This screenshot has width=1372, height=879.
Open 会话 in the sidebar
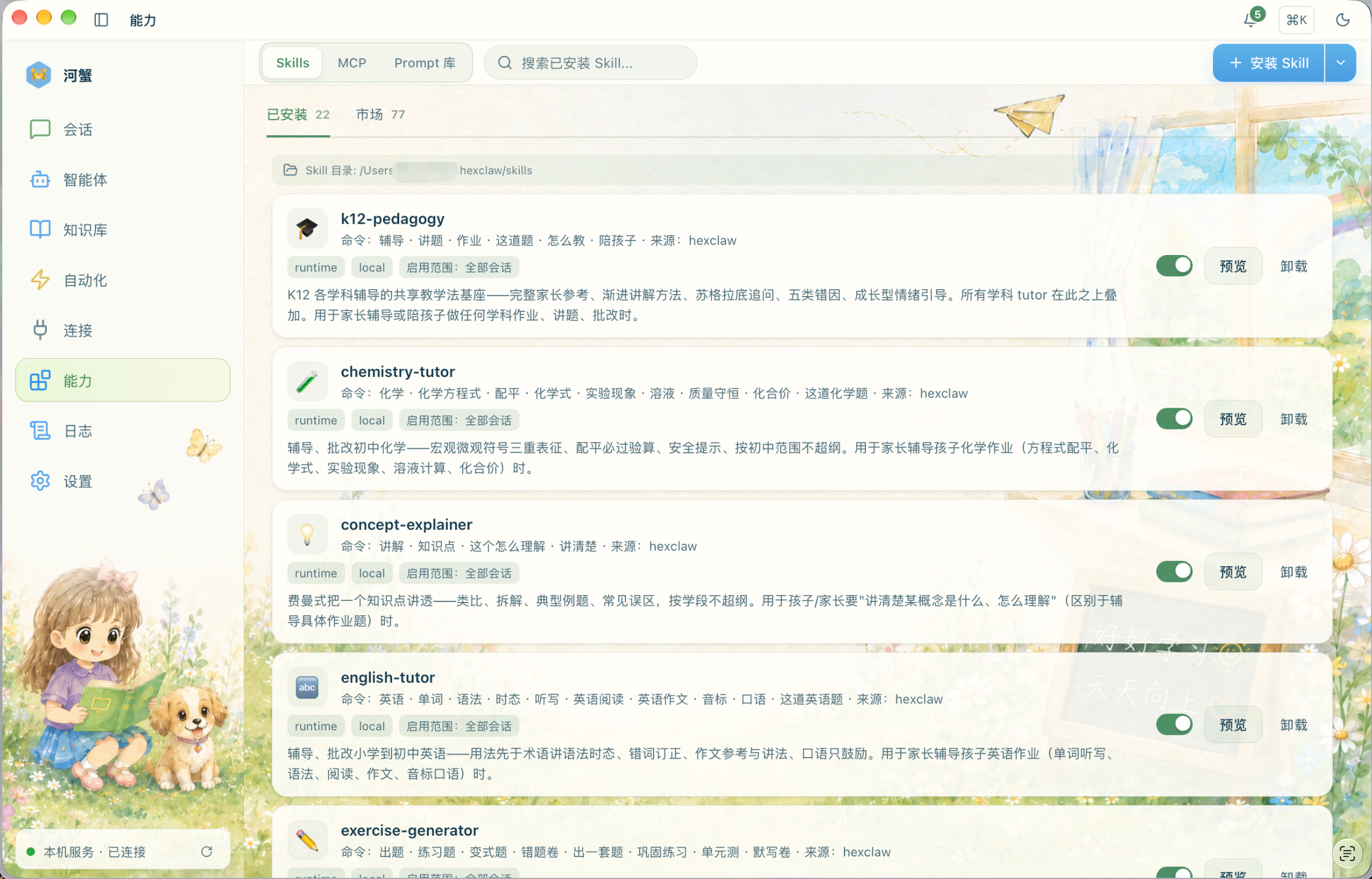click(x=123, y=130)
